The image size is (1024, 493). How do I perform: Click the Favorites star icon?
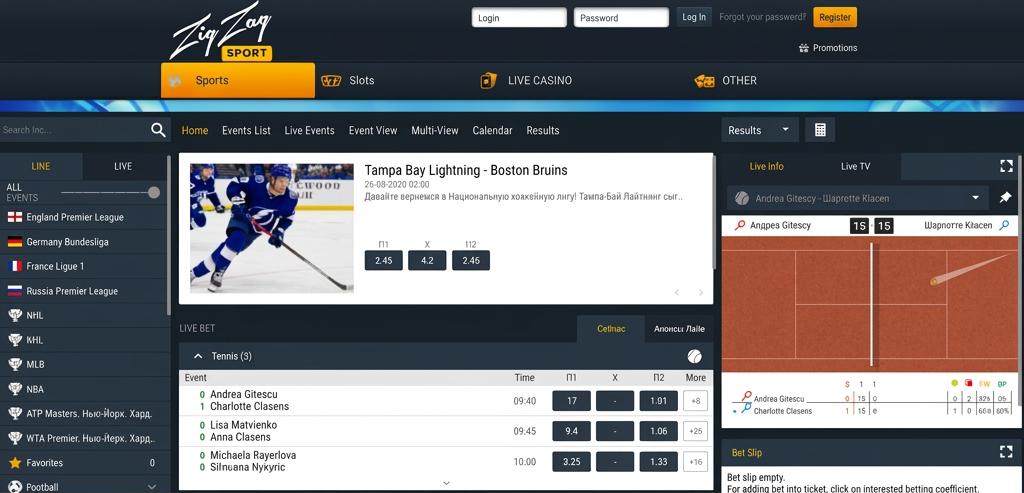[14, 462]
